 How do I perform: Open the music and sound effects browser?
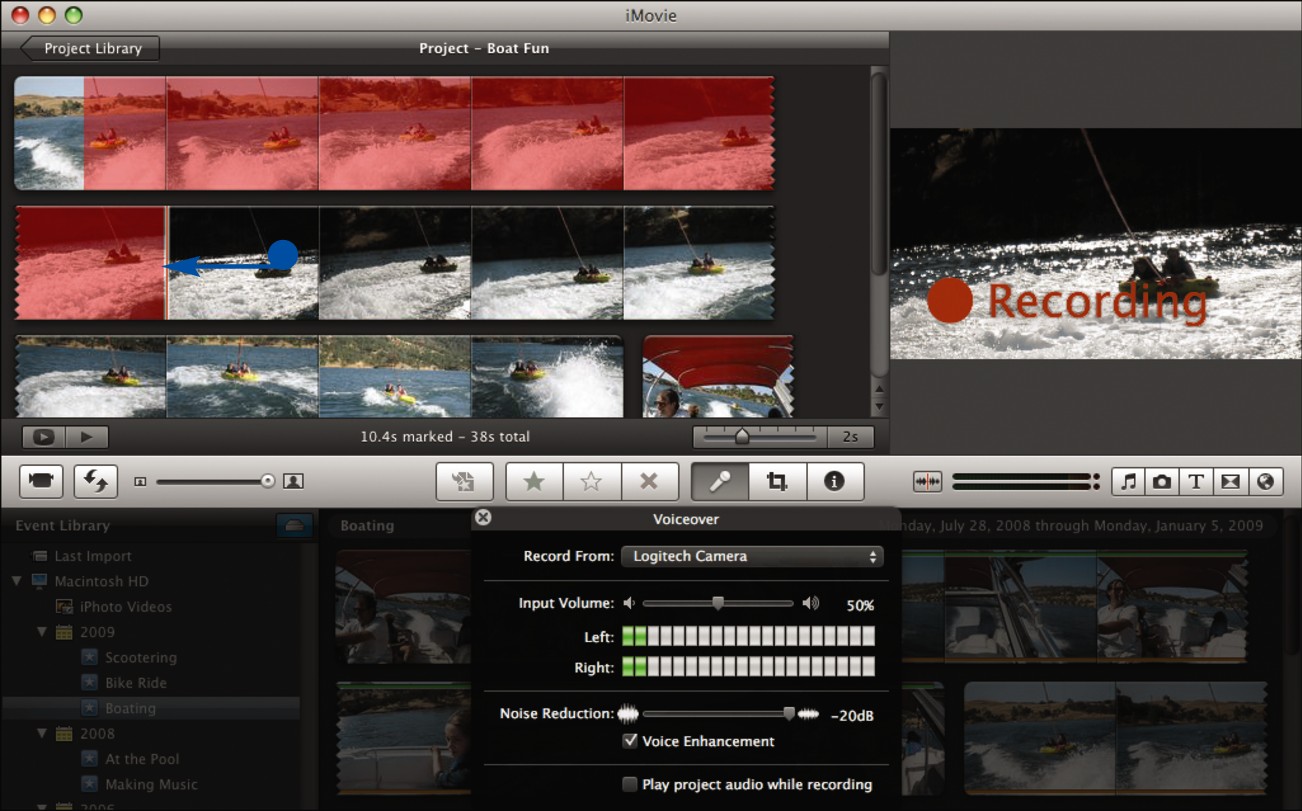point(1129,481)
